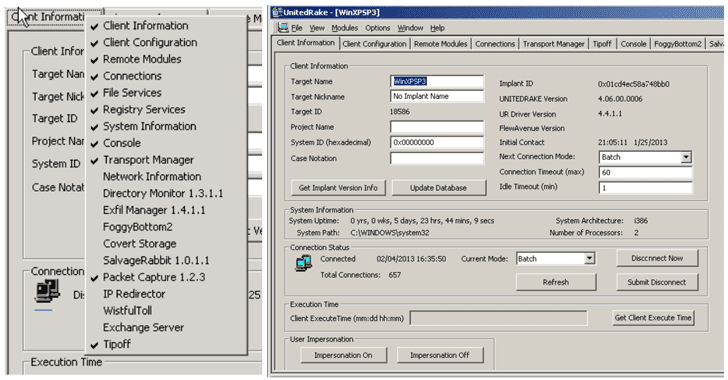Switch to the Client Configuration tab

(374, 44)
